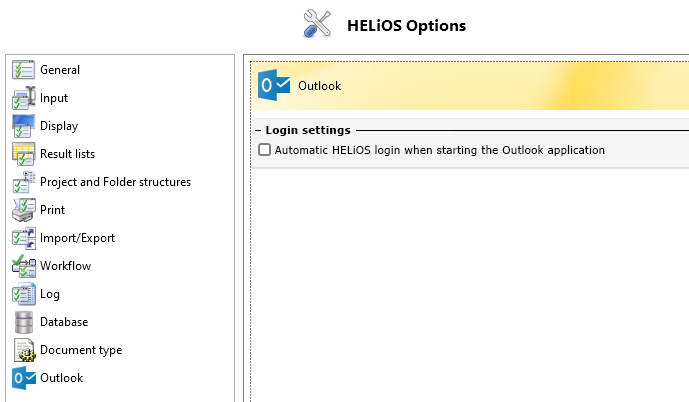This screenshot has width=689, height=402.
Task: Switch to Import/Export label
Action: 77,238
